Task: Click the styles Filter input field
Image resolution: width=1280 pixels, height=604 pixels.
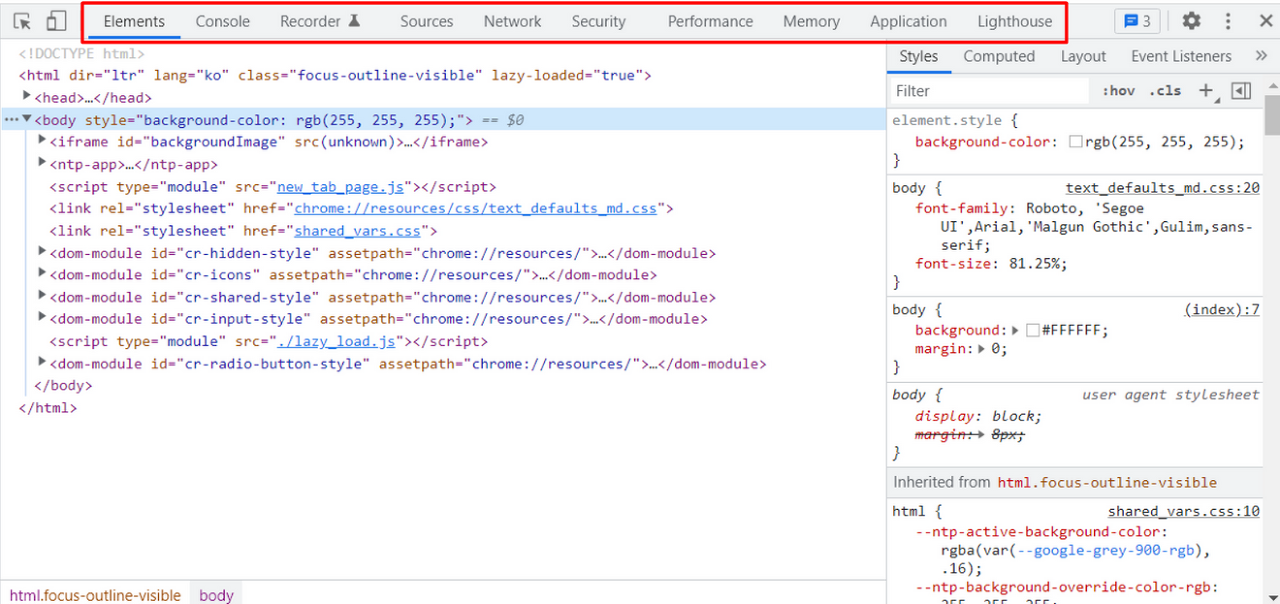Action: 989,91
